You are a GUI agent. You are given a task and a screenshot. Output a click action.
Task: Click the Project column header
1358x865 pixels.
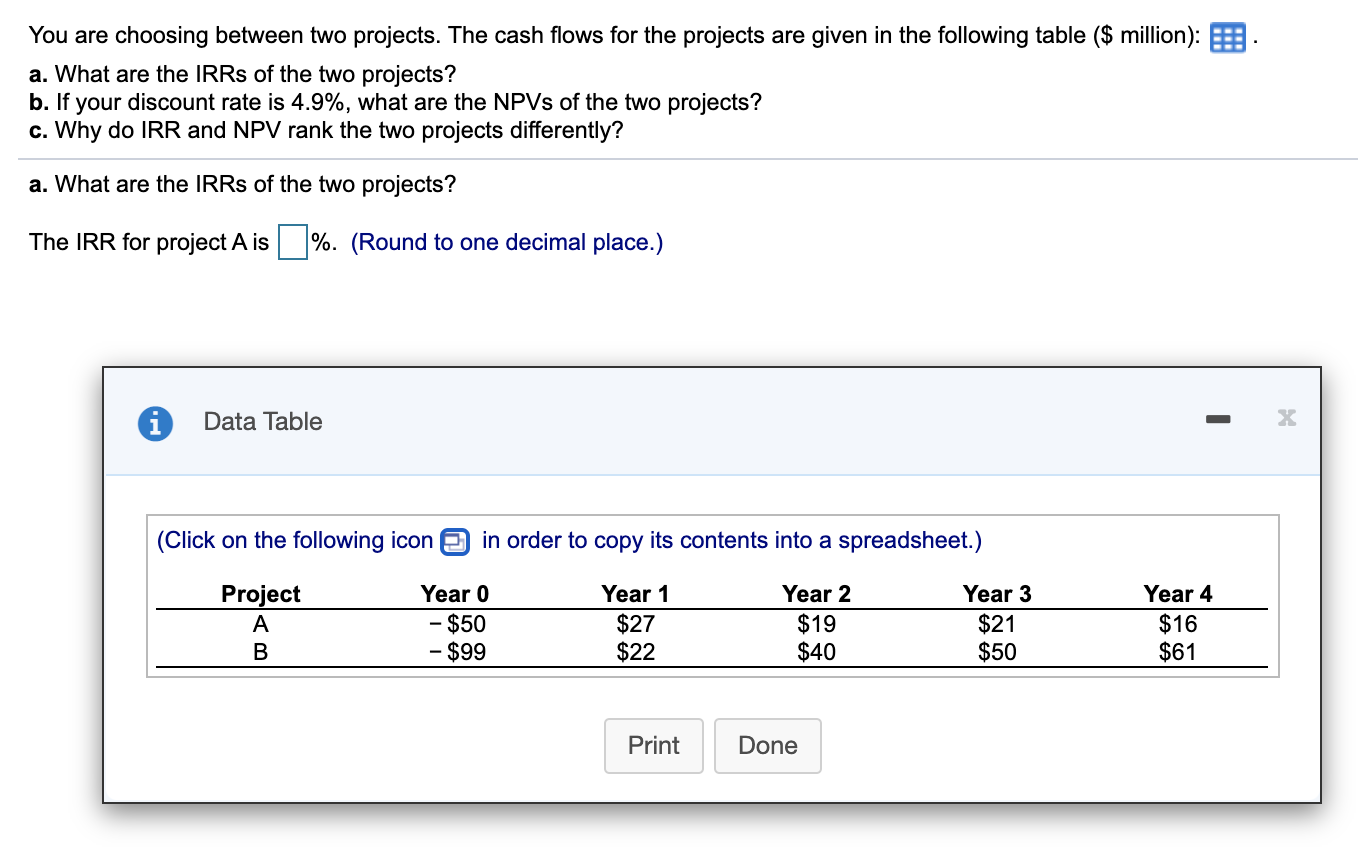pos(260,593)
